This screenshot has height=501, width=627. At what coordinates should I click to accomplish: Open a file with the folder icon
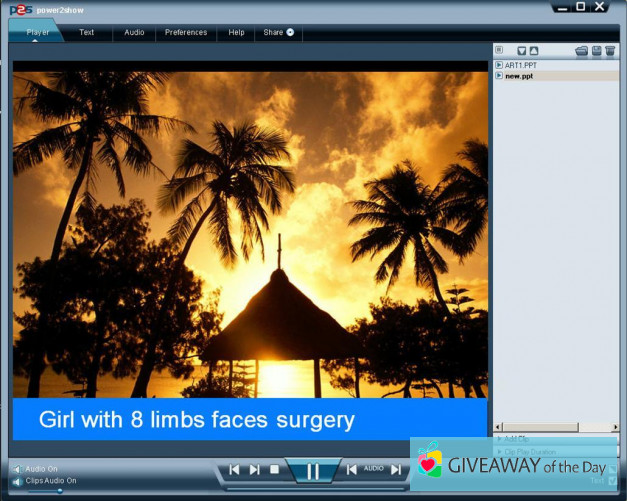point(581,51)
